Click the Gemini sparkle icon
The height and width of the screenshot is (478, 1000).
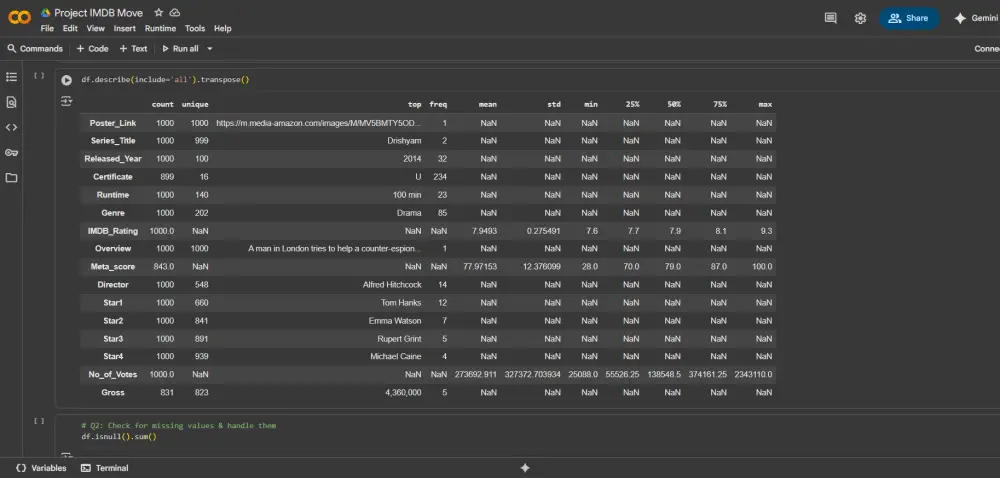pyautogui.click(x=960, y=18)
